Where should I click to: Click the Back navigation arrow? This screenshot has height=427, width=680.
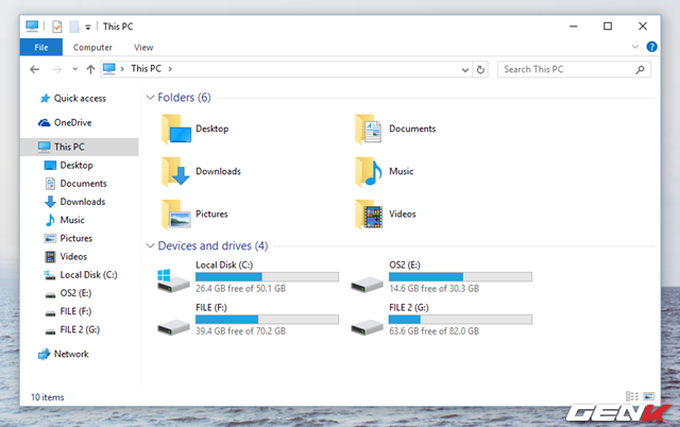35,69
